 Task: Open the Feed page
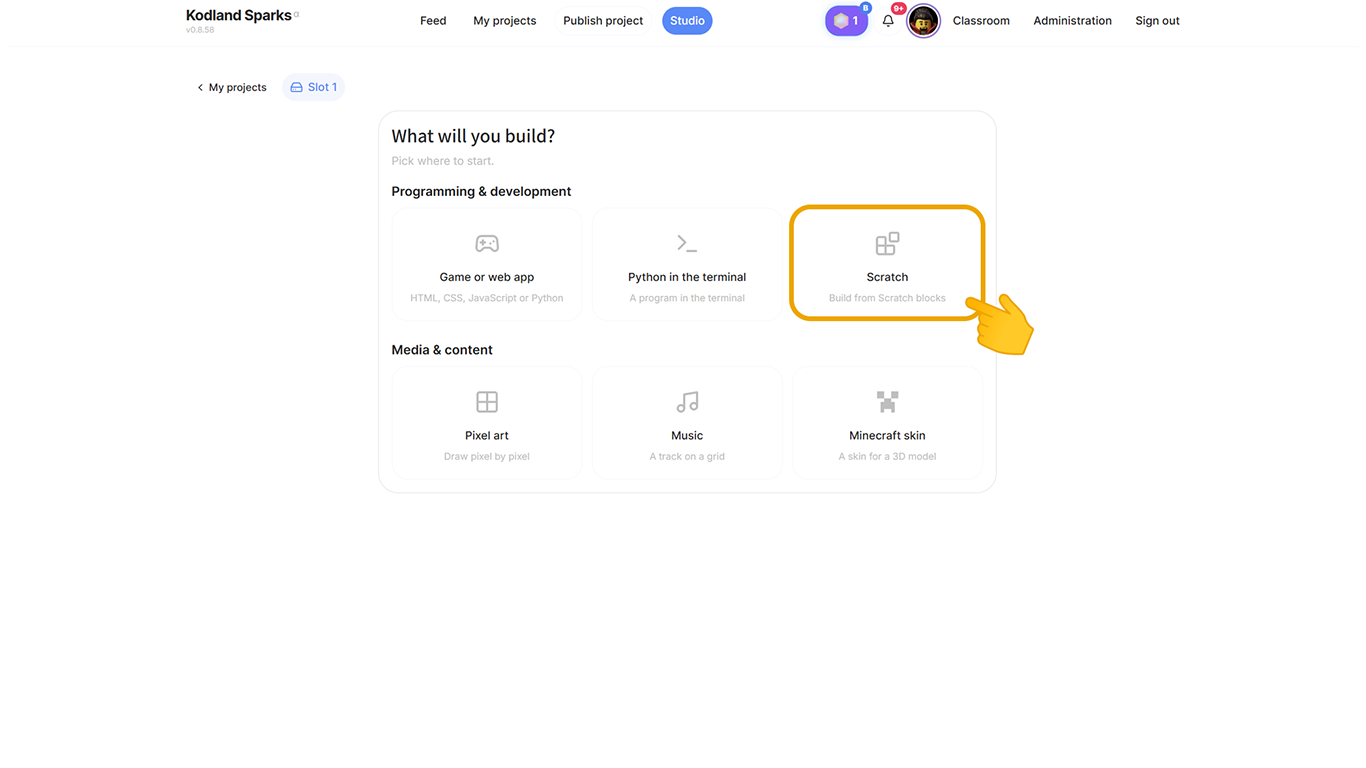433,21
